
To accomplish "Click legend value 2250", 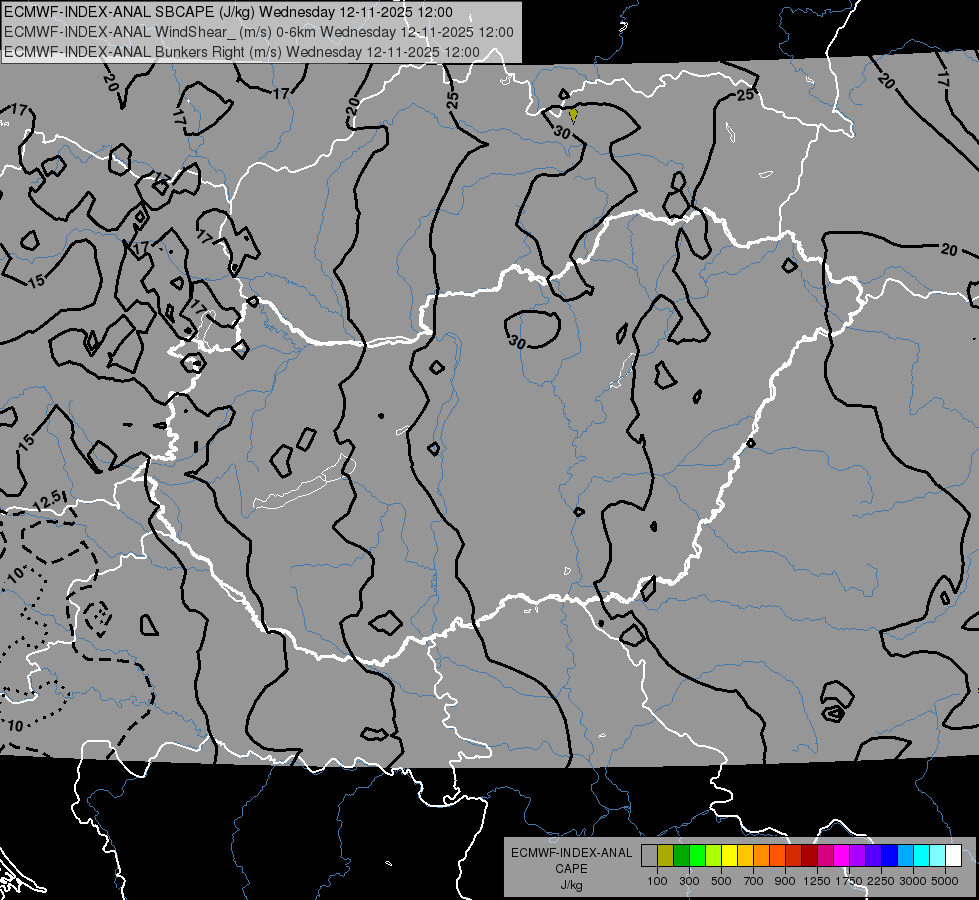I will click(x=881, y=881).
